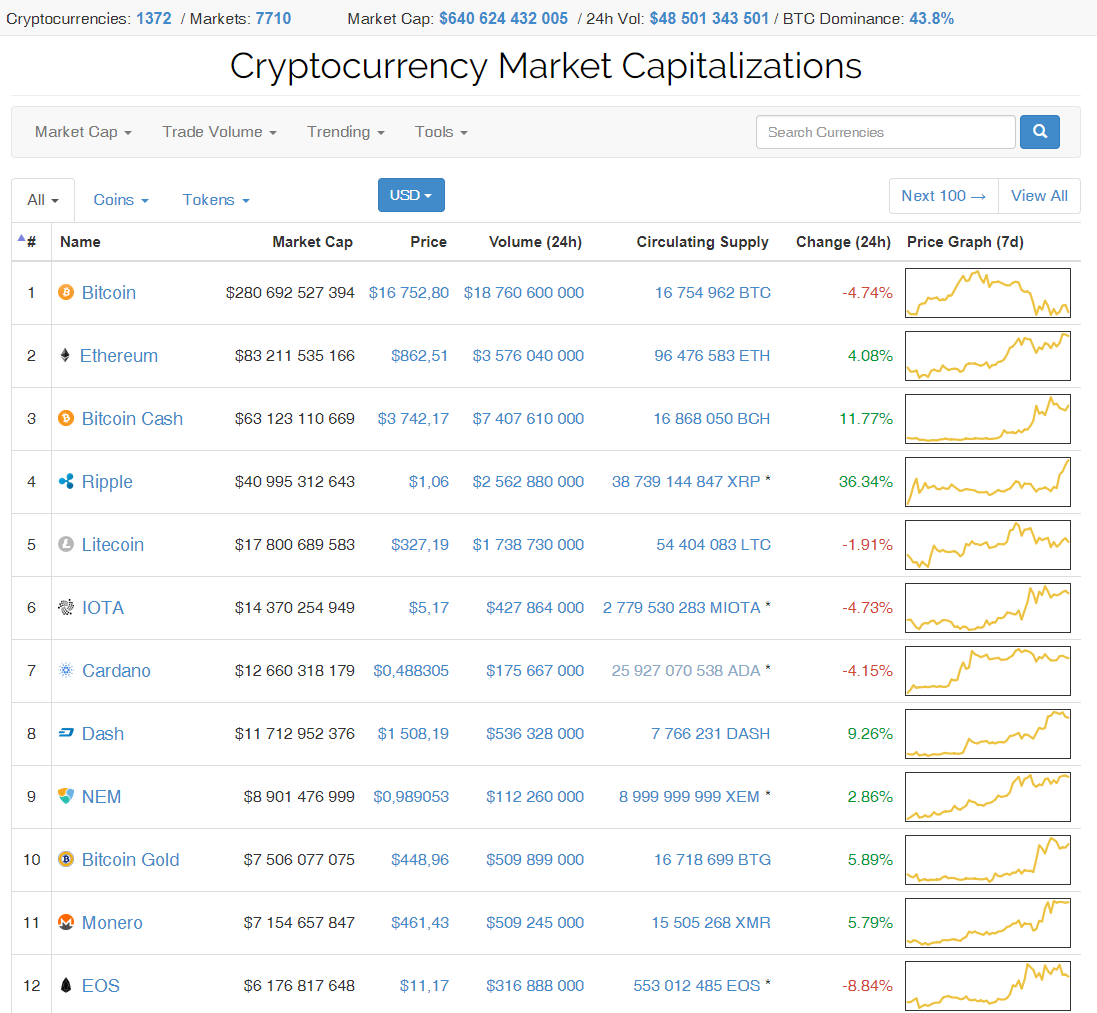This screenshot has height=1013, width=1097.
Task: Click the IOTA logo icon
Action: click(66, 607)
